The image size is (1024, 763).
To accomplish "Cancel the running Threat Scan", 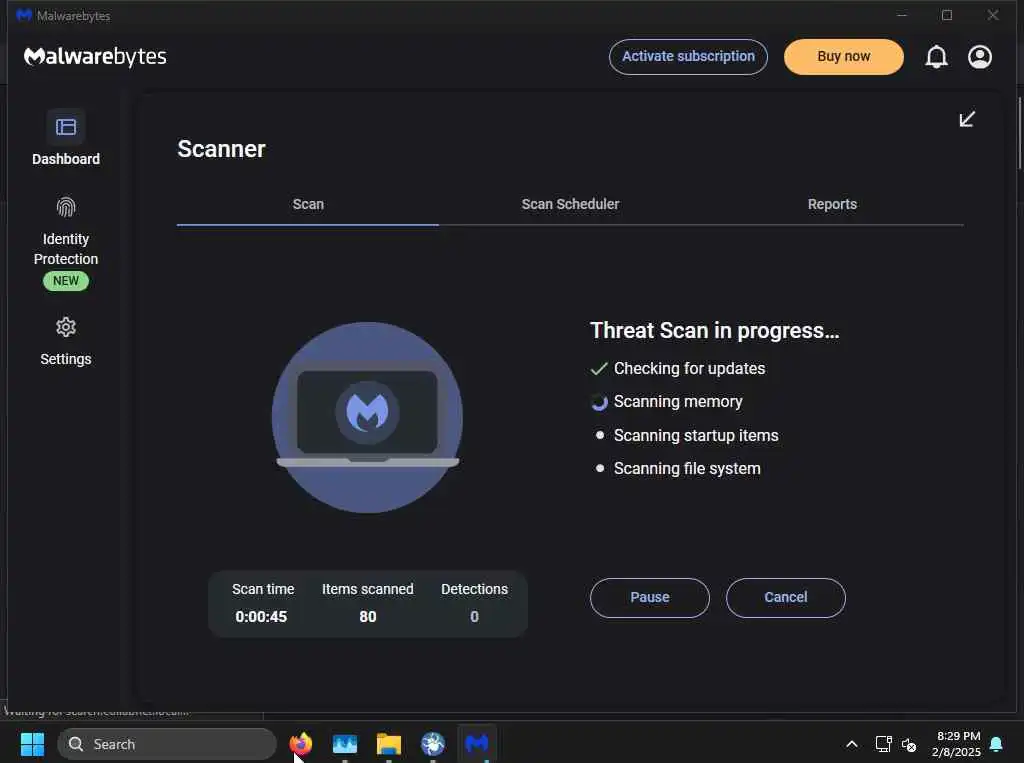I will (x=786, y=598).
